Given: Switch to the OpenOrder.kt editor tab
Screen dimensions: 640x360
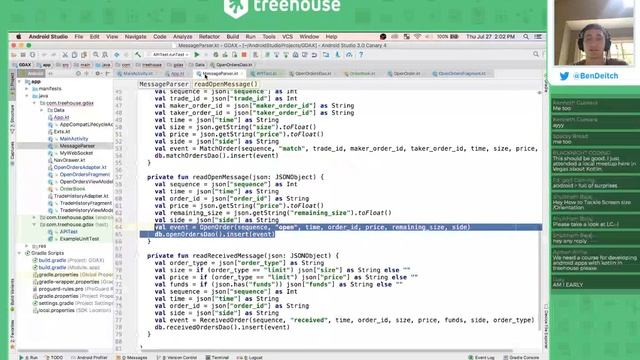Looking at the screenshot, I should pos(406,74).
